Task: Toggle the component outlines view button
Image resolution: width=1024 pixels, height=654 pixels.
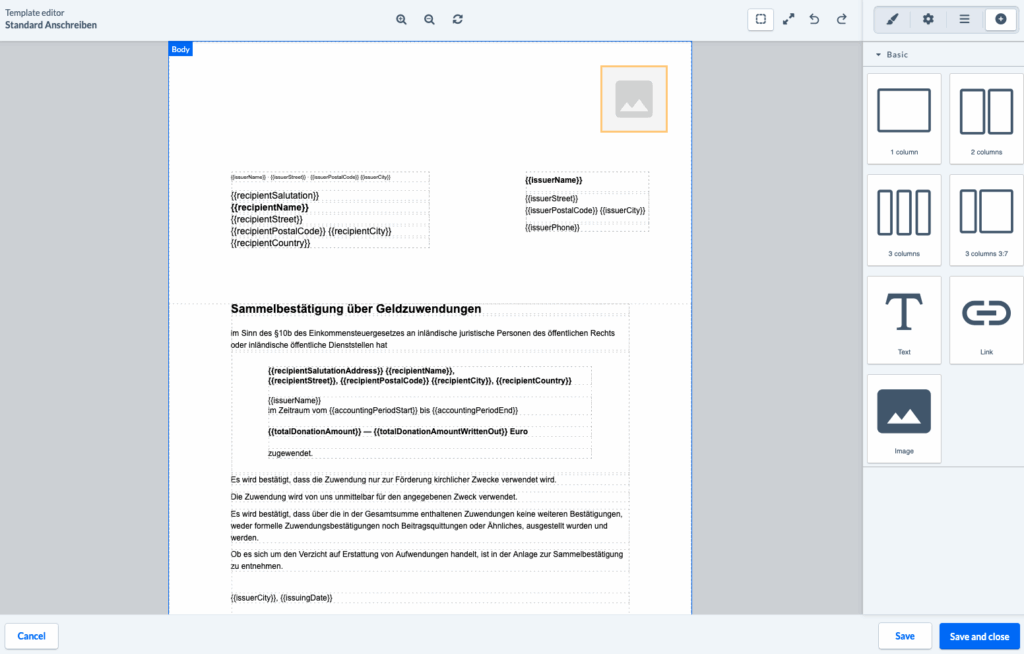Action: tap(761, 19)
